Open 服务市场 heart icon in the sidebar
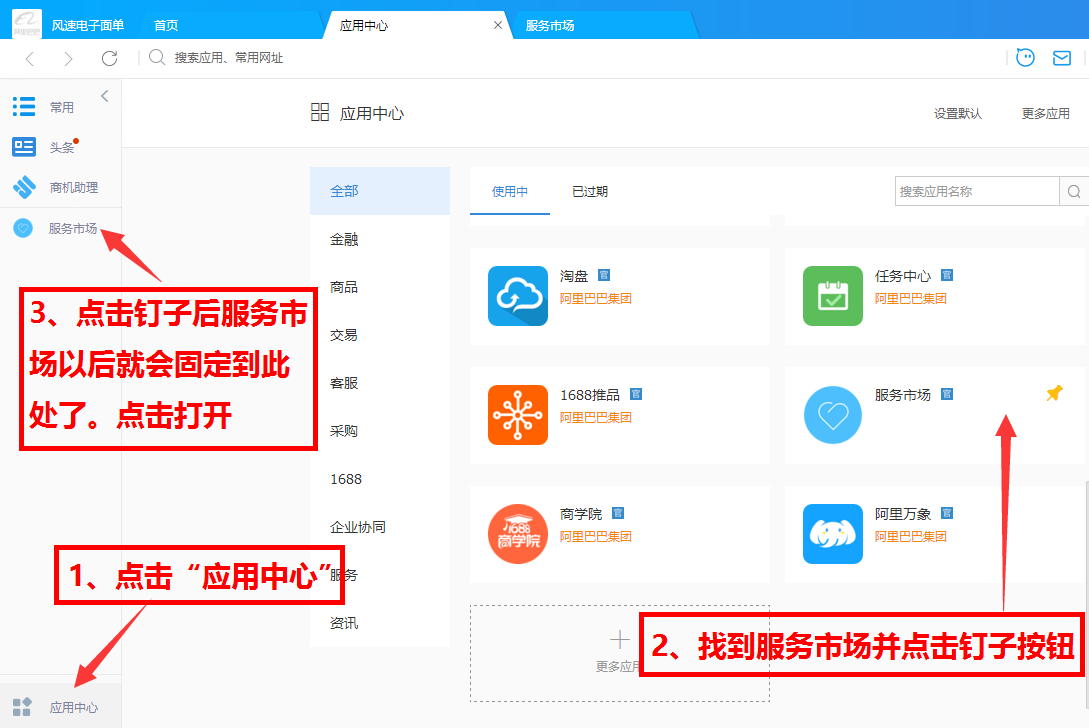Screen dimensions: 1089x728 click(x=23, y=228)
